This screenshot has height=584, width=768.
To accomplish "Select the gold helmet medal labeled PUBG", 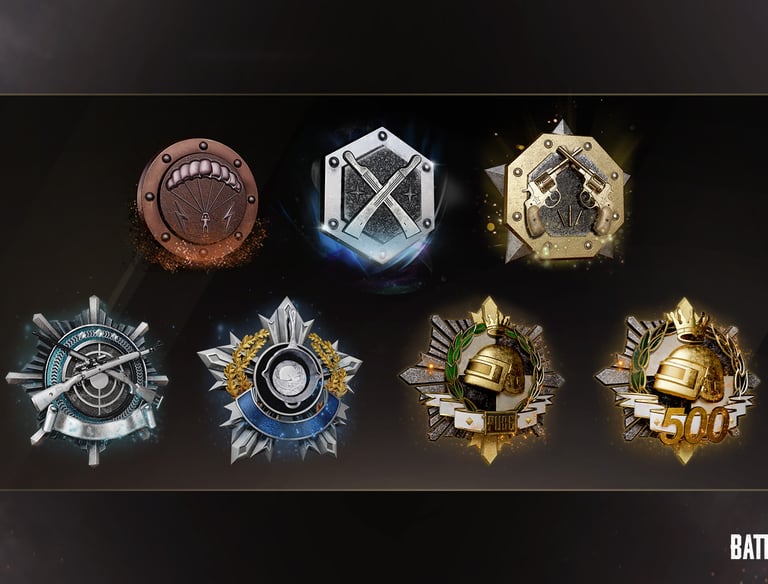I will tap(482, 380).
